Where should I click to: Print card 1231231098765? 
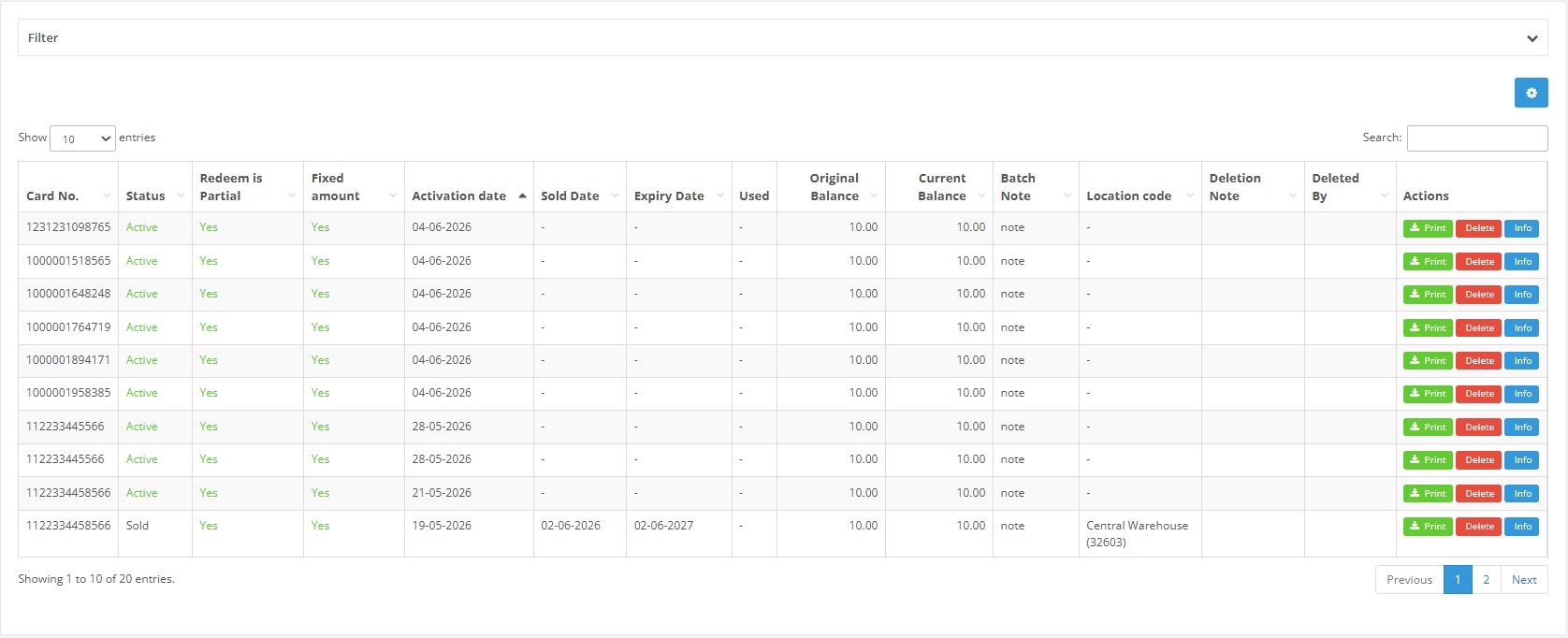click(x=1428, y=228)
